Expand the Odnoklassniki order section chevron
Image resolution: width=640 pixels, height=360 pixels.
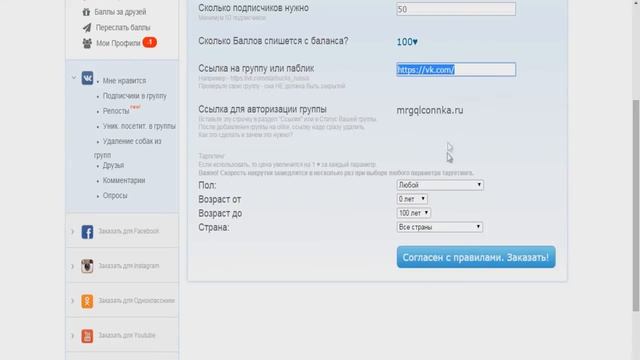(x=73, y=301)
